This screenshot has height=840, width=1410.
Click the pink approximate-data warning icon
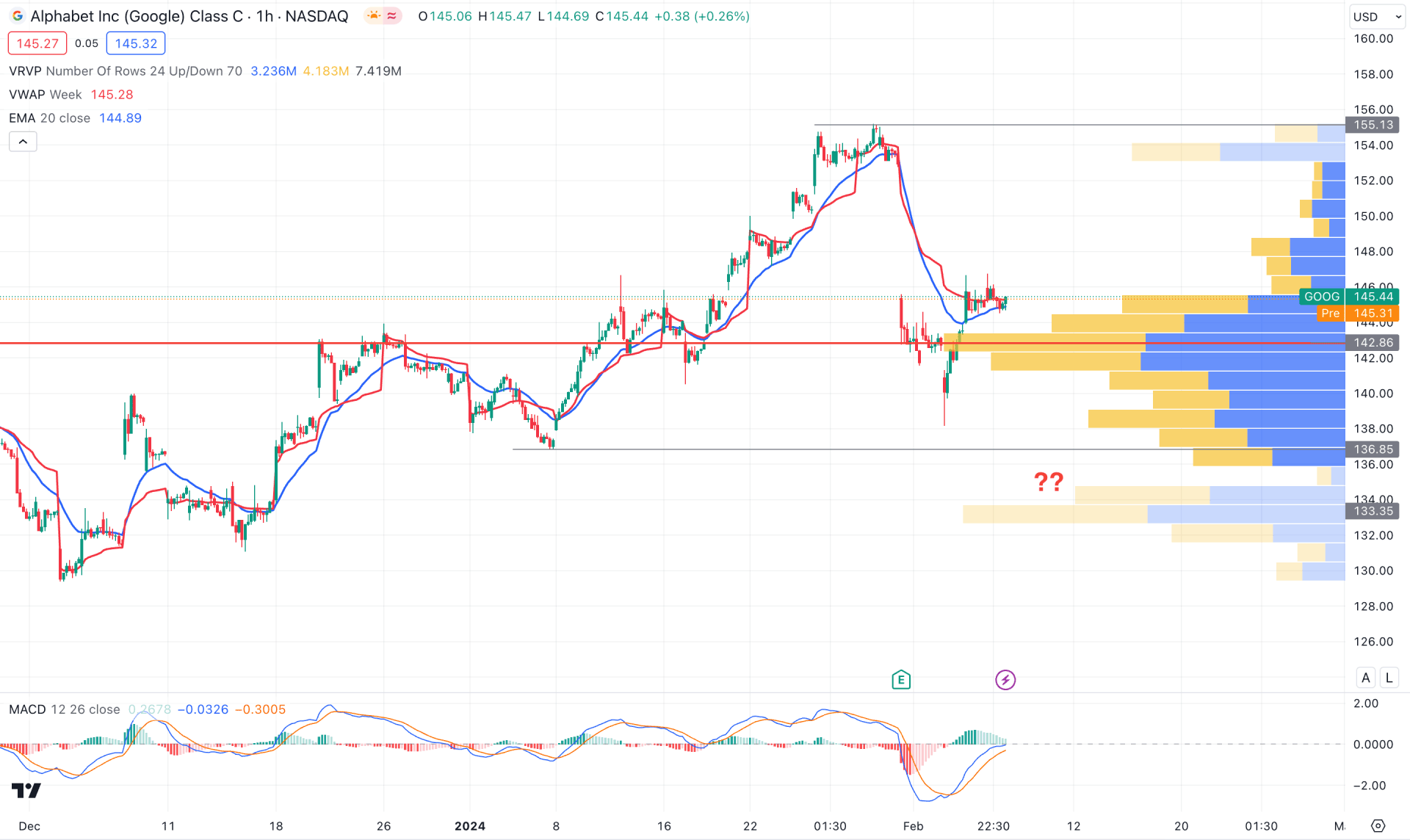coord(391,16)
